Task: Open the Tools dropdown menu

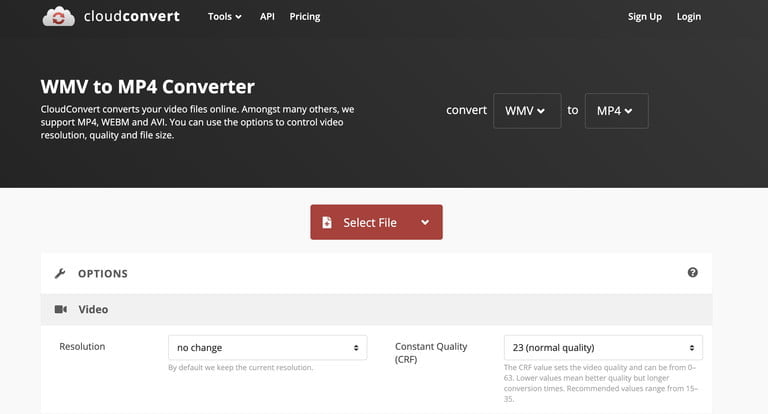Action: click(x=224, y=17)
